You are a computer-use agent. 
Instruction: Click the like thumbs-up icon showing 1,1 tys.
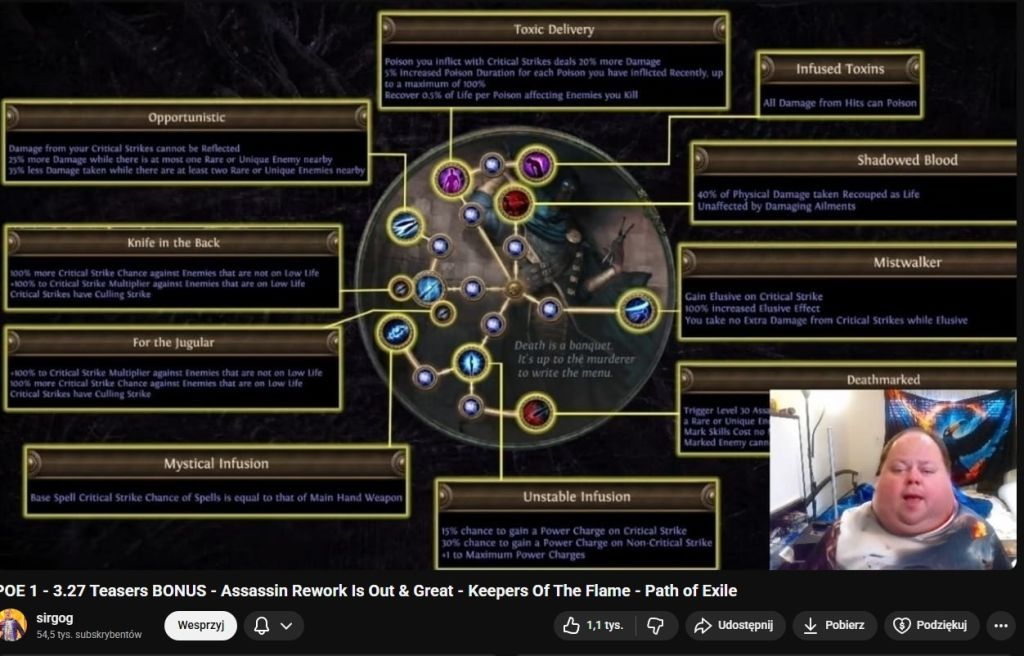pyautogui.click(x=571, y=625)
